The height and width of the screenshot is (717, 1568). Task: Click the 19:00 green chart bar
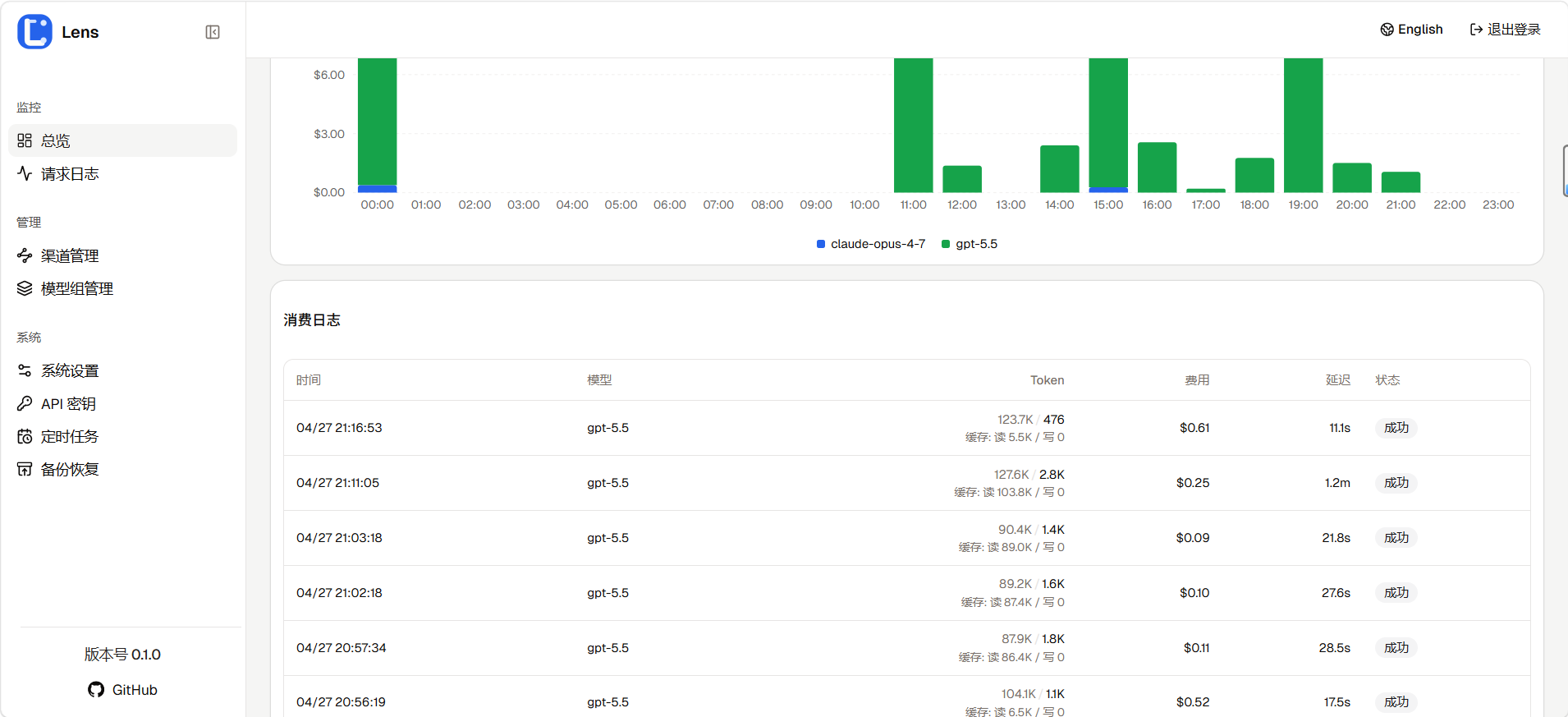coord(1303,123)
